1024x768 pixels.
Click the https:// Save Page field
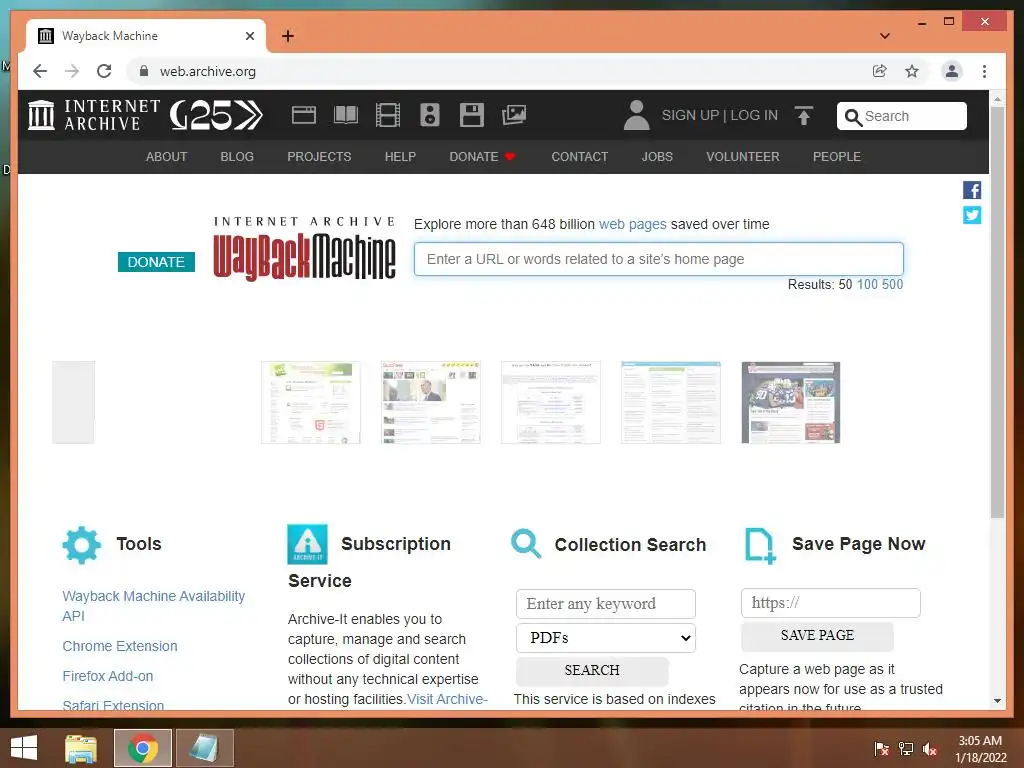tap(831, 603)
